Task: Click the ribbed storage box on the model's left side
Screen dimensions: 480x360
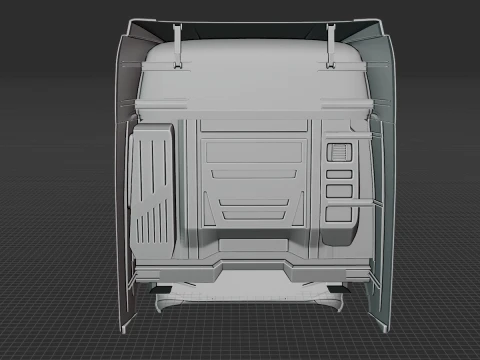Action: click(x=152, y=191)
